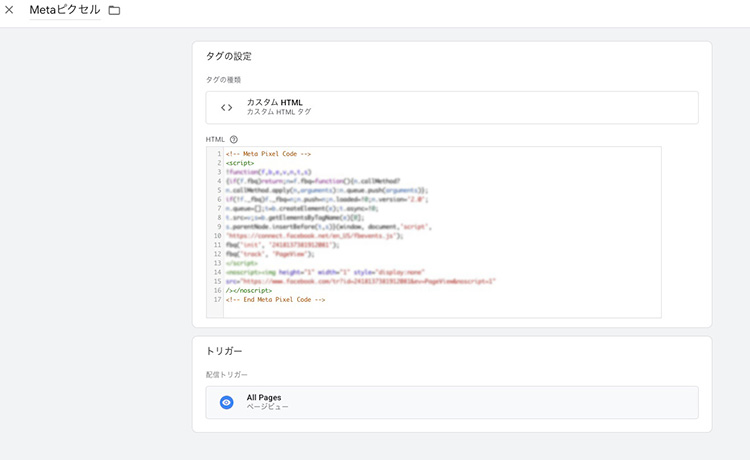Close the Metaピクセル tag editor
The width and height of the screenshot is (750, 460).
(x=9, y=10)
